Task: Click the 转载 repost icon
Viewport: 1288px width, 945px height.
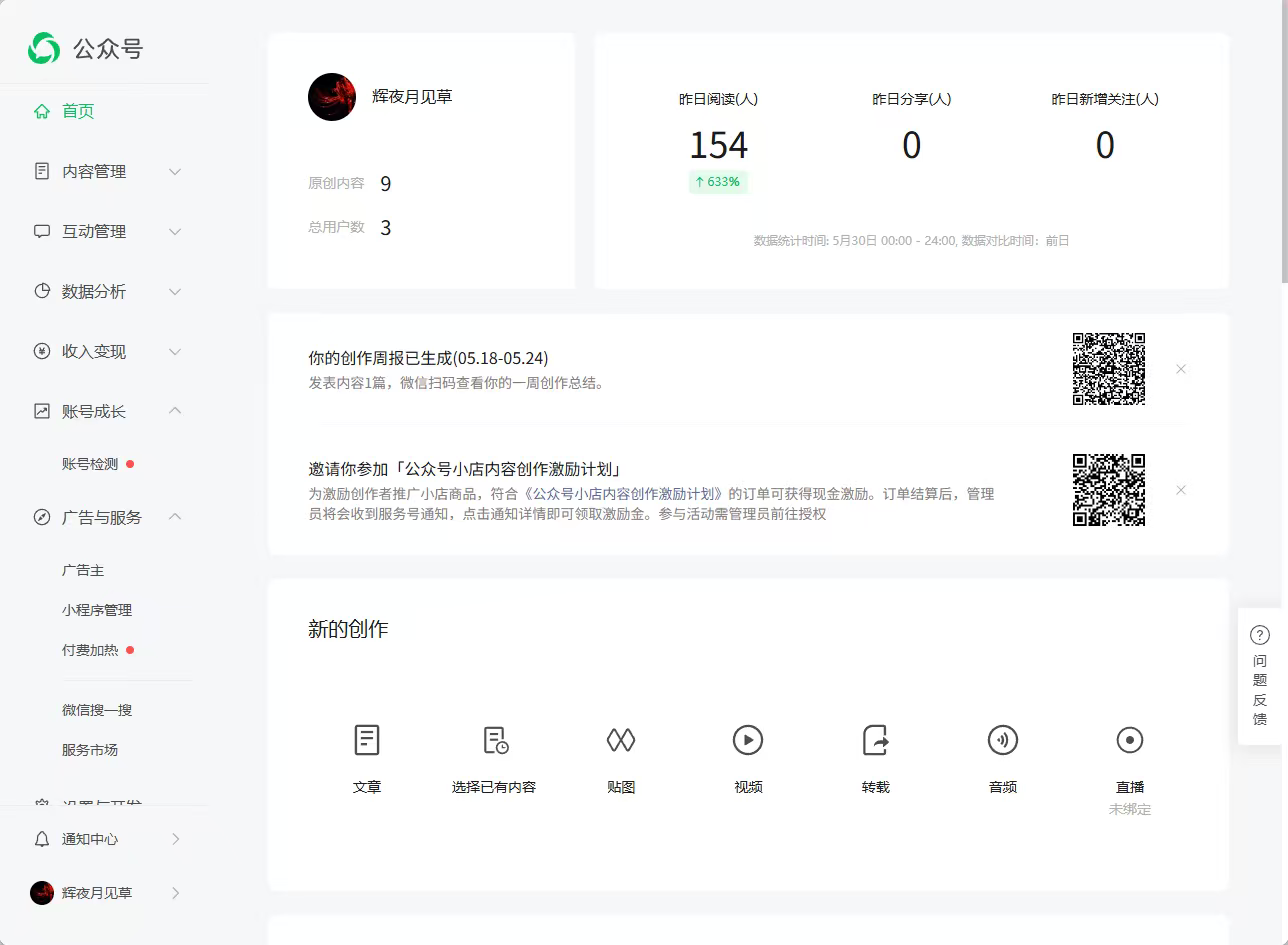Action: point(875,740)
